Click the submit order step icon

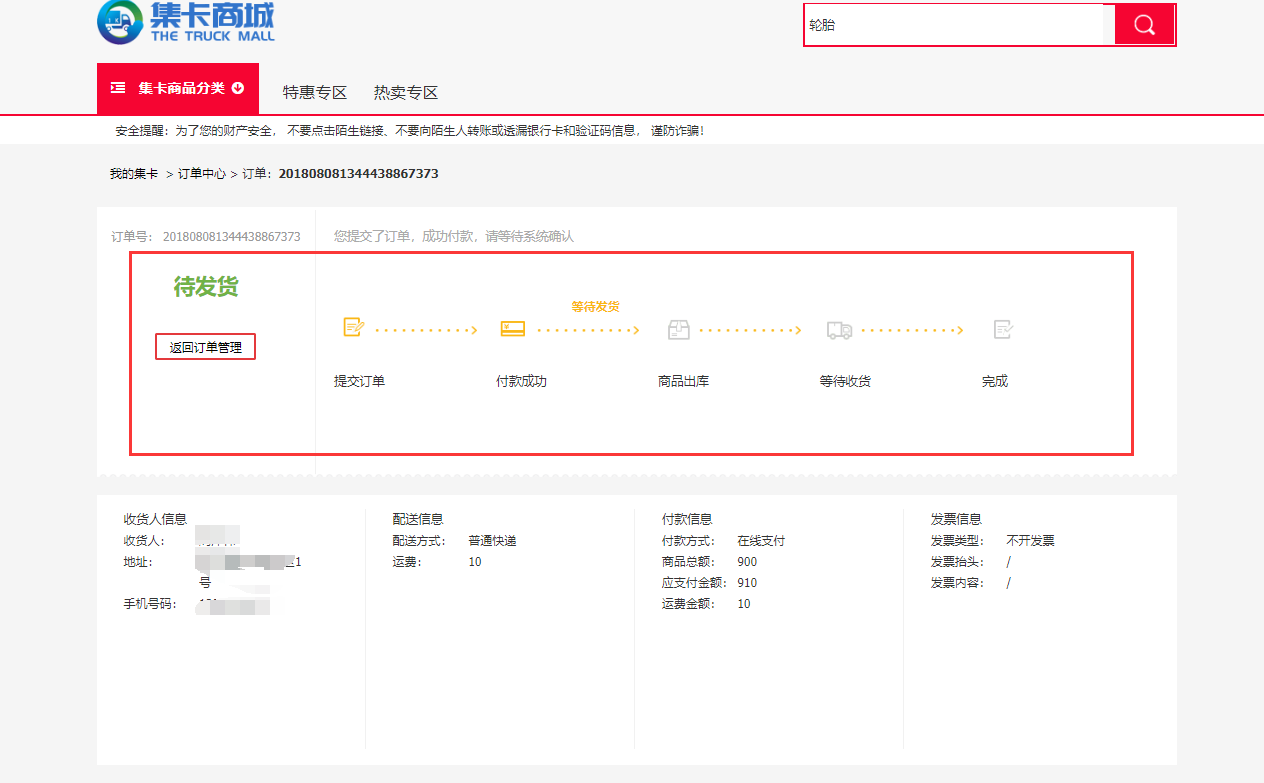[353, 328]
